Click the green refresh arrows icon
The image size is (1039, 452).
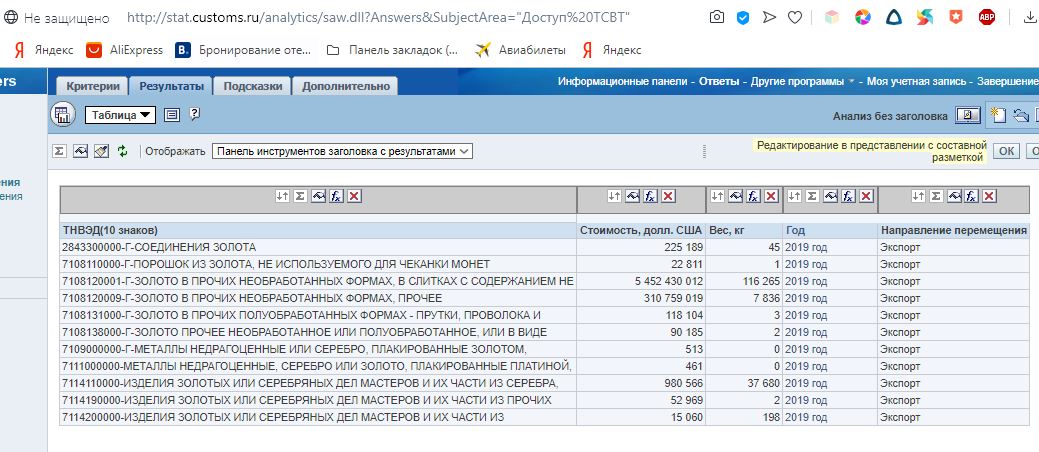[122, 151]
